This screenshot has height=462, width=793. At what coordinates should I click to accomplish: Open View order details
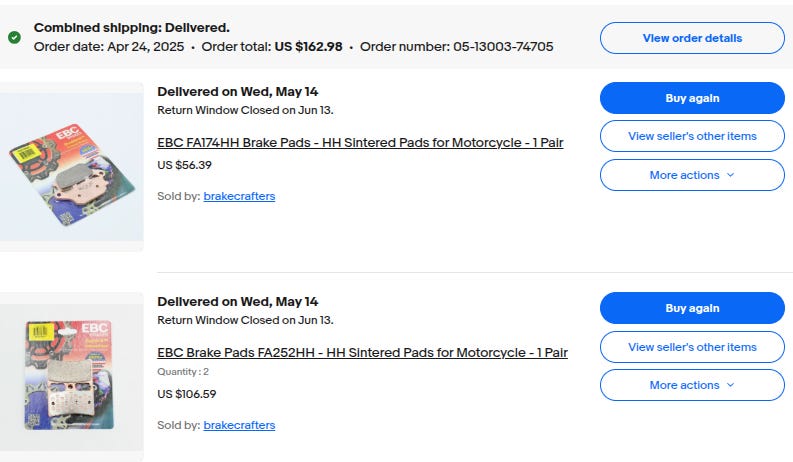point(692,38)
